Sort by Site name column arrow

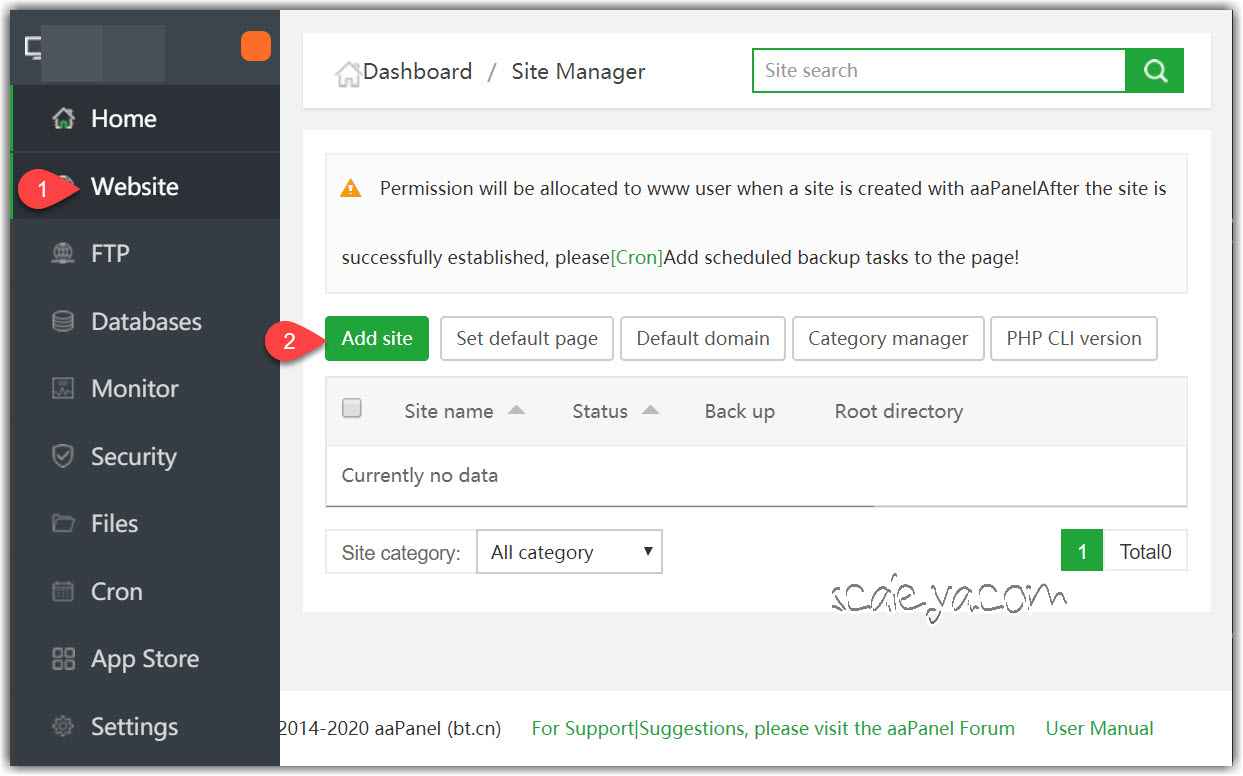click(x=516, y=410)
